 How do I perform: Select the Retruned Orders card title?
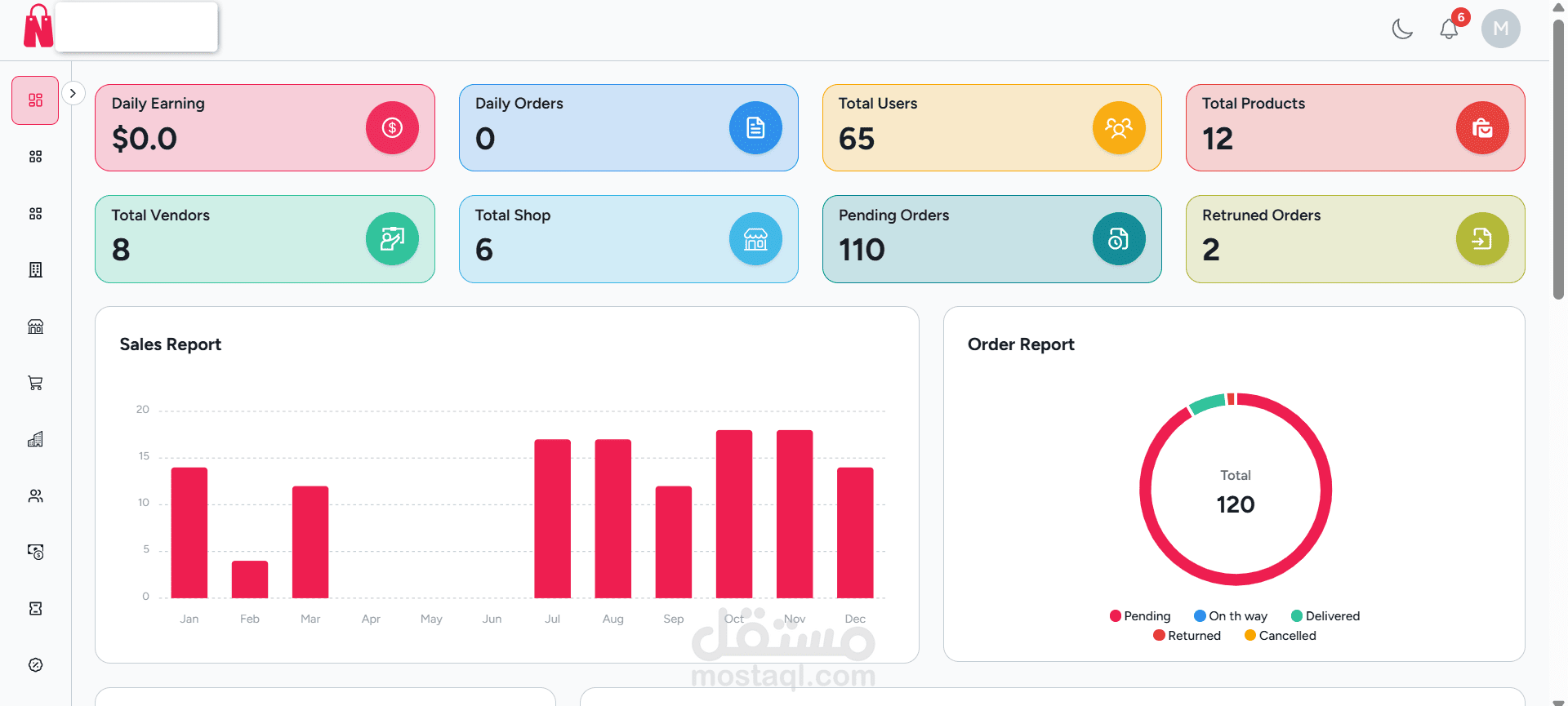point(1262,215)
